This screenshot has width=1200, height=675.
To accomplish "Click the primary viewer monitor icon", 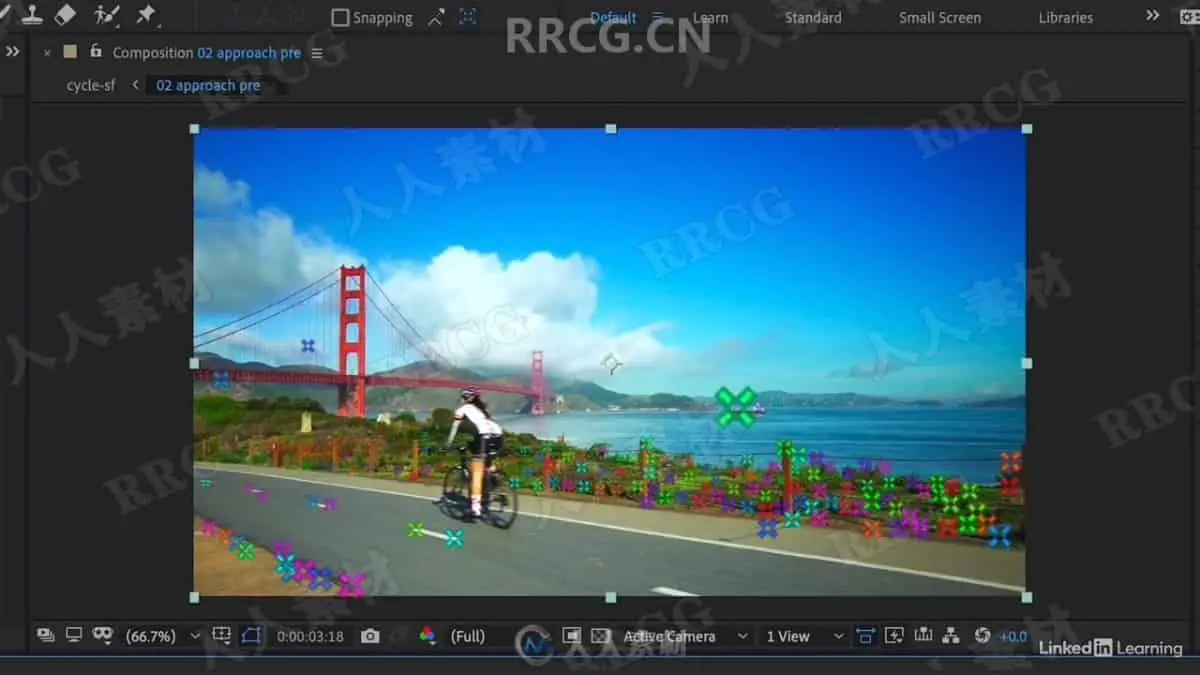I will point(74,635).
